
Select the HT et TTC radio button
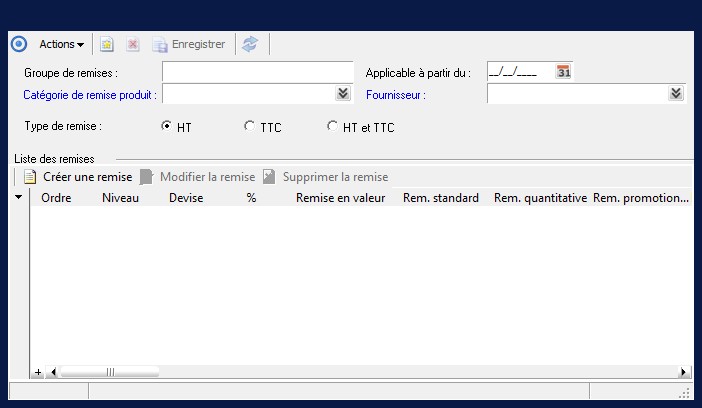tap(332, 126)
